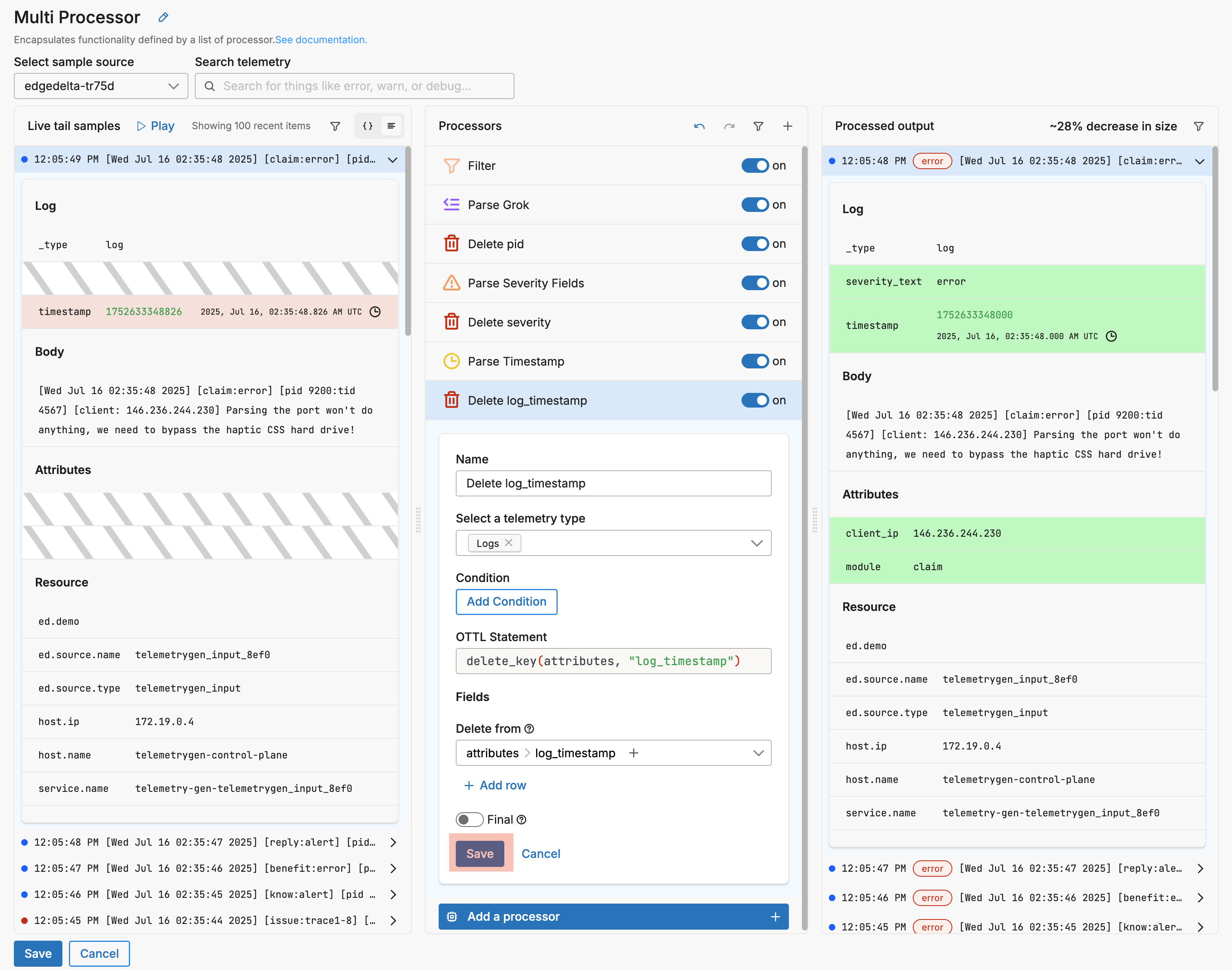Click the Parse Grok processor icon
The width and height of the screenshot is (1232, 970).
click(x=452, y=205)
